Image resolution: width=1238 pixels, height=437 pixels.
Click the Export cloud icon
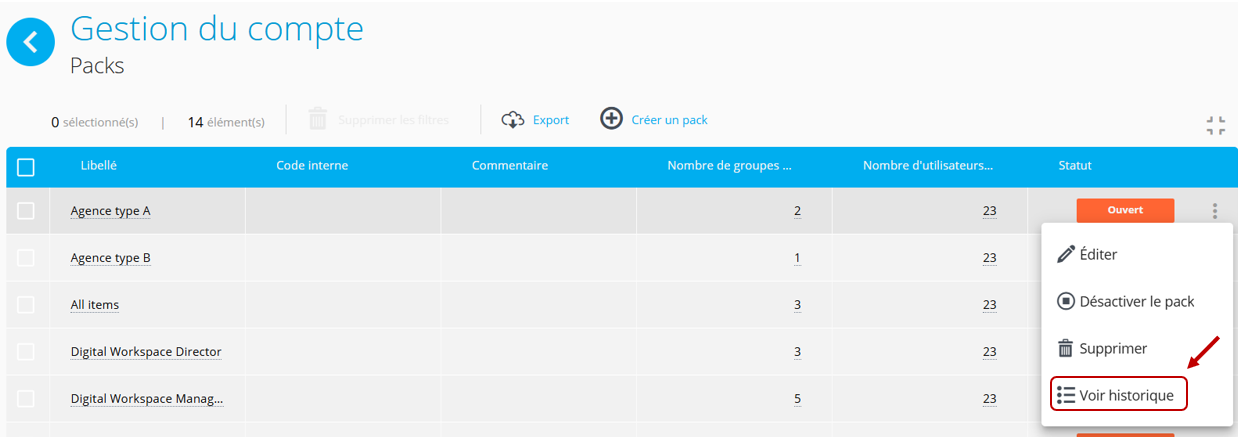513,120
